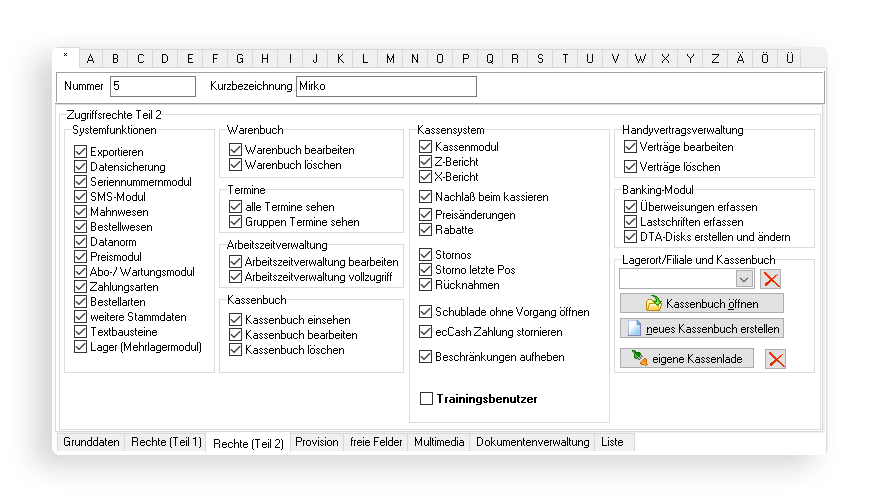Toggle alle Termine sehen checkbox

point(235,207)
